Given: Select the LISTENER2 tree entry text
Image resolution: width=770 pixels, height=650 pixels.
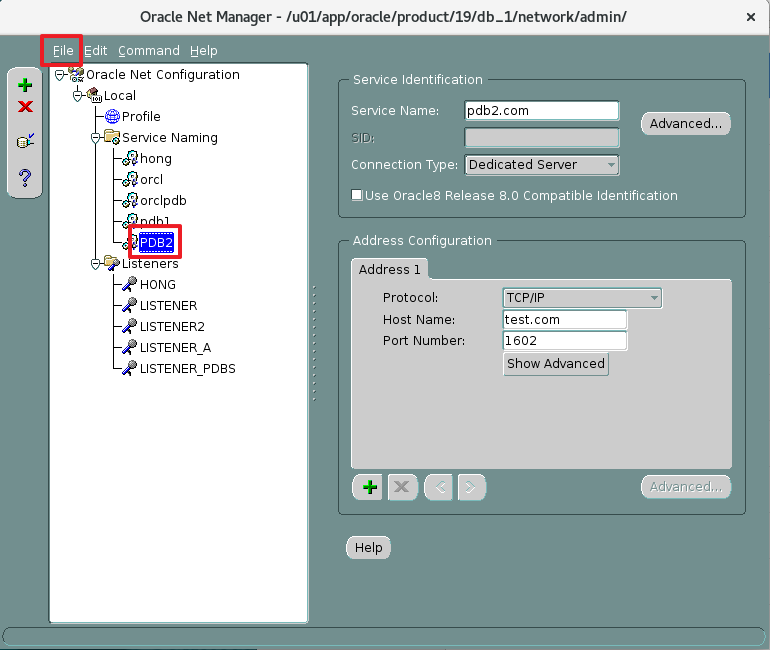Looking at the screenshot, I should coord(172,326).
